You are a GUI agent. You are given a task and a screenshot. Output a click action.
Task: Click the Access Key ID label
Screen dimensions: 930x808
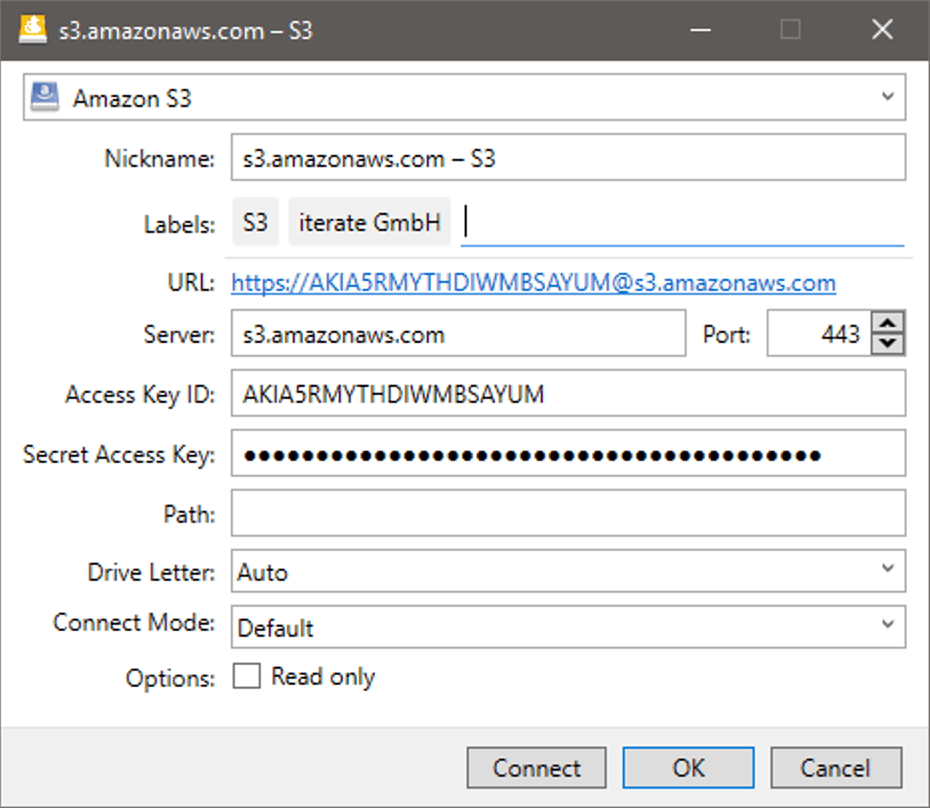point(140,395)
